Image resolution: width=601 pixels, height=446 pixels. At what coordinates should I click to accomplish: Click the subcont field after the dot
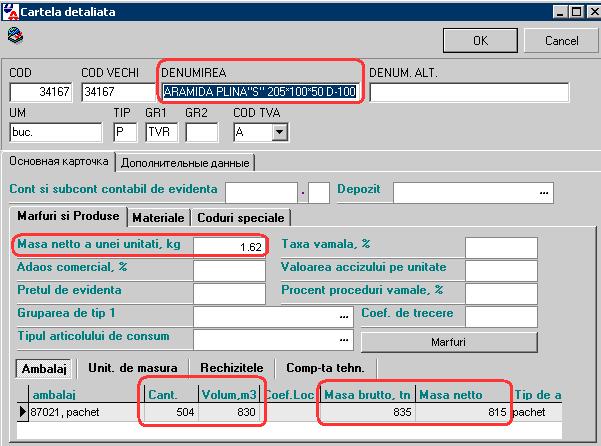(319, 193)
